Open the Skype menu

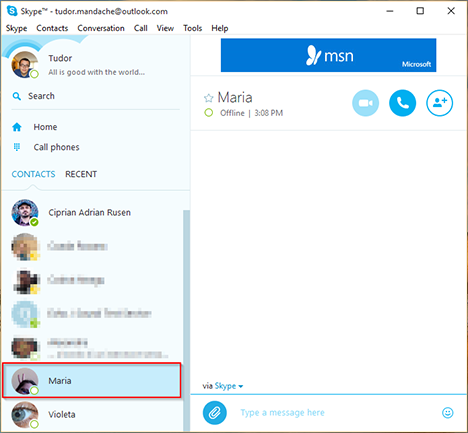click(x=16, y=28)
